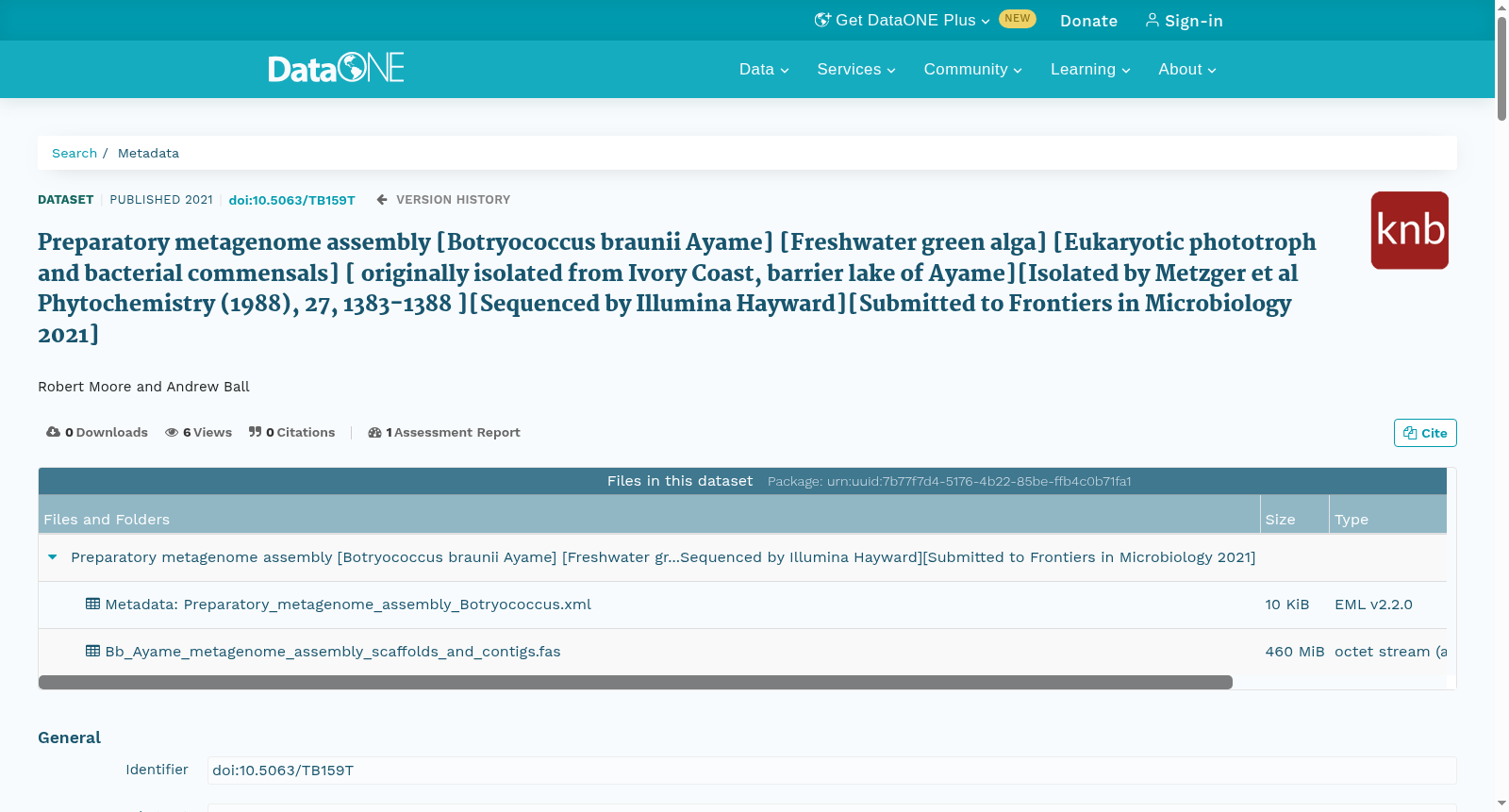The height and width of the screenshot is (812, 1509).
Task: Click the NEW badge
Action: (x=1018, y=19)
